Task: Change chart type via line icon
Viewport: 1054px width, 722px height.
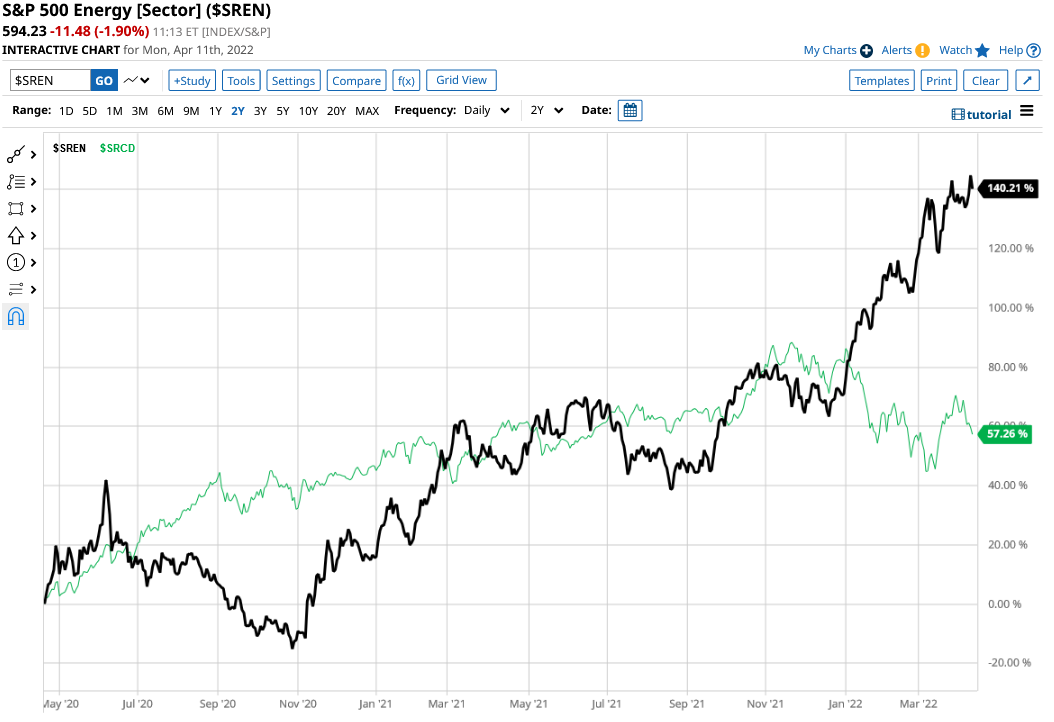Action: coord(136,80)
